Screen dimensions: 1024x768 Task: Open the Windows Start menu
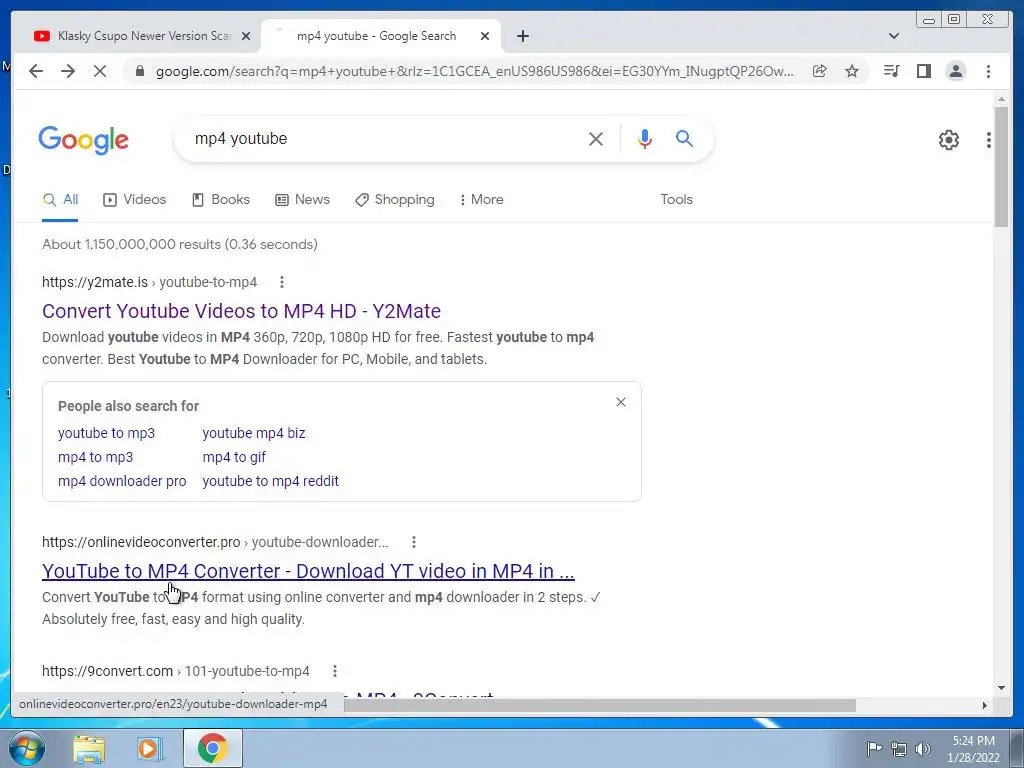[x=27, y=748]
